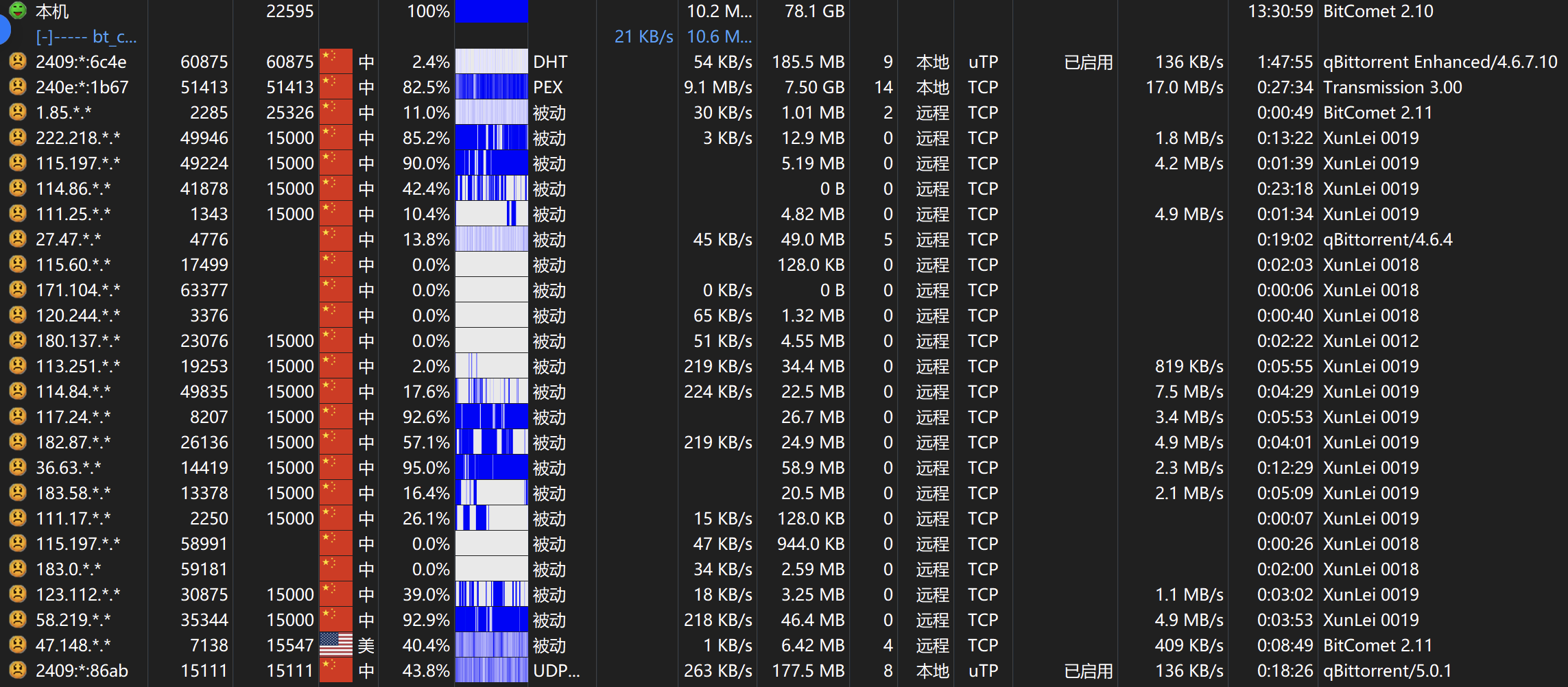This screenshot has width=1568, height=687.
Task: Click the China flag in the 182.87.*.* row
Action: (x=336, y=442)
